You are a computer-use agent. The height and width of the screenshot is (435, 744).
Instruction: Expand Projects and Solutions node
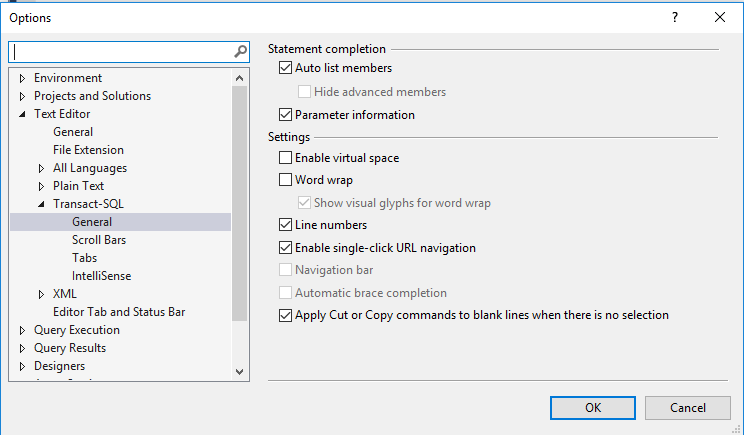point(22,96)
